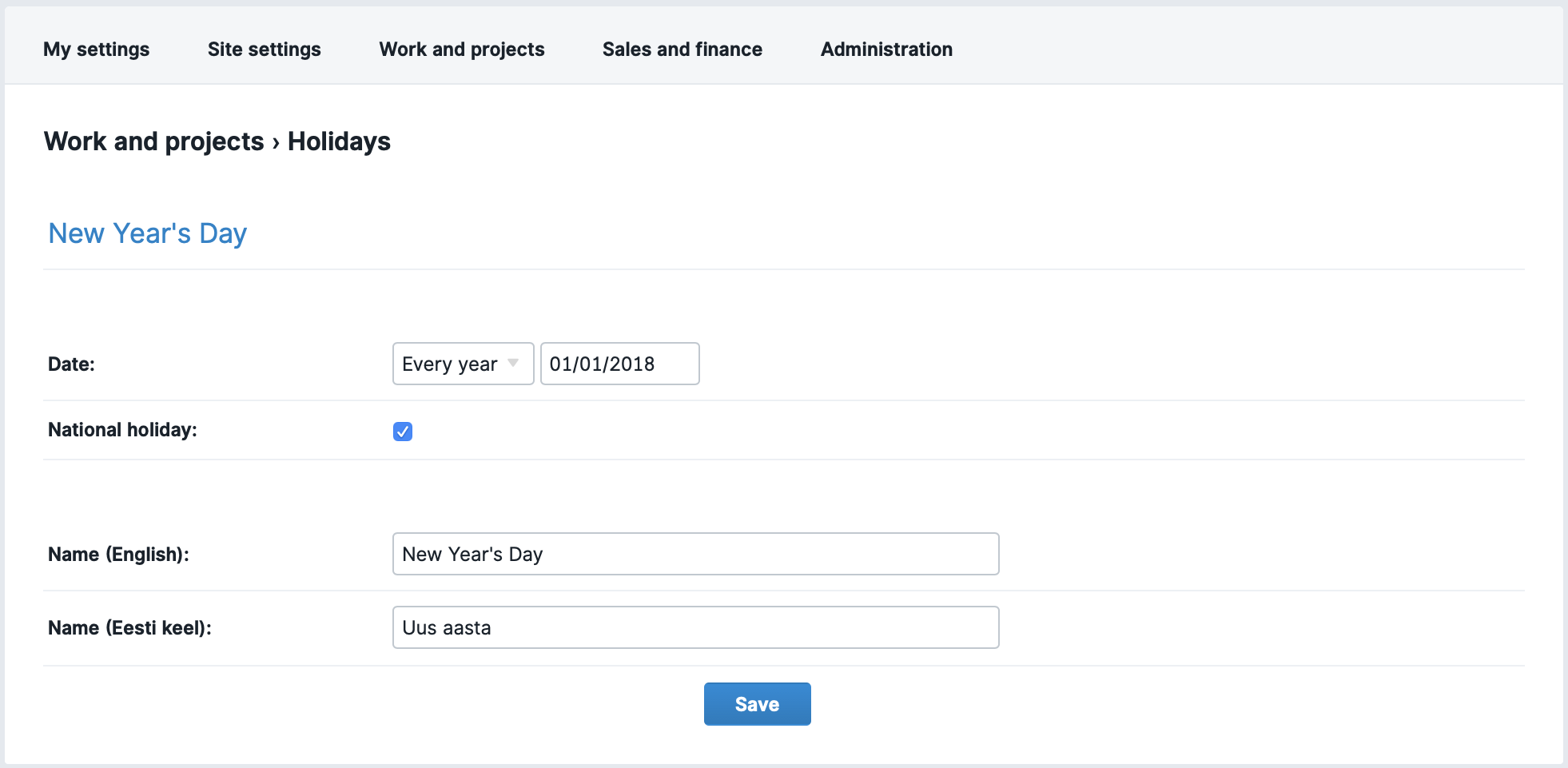Click the Name (Eesti keel) input field
This screenshot has height=768, width=1568.
[x=695, y=627]
